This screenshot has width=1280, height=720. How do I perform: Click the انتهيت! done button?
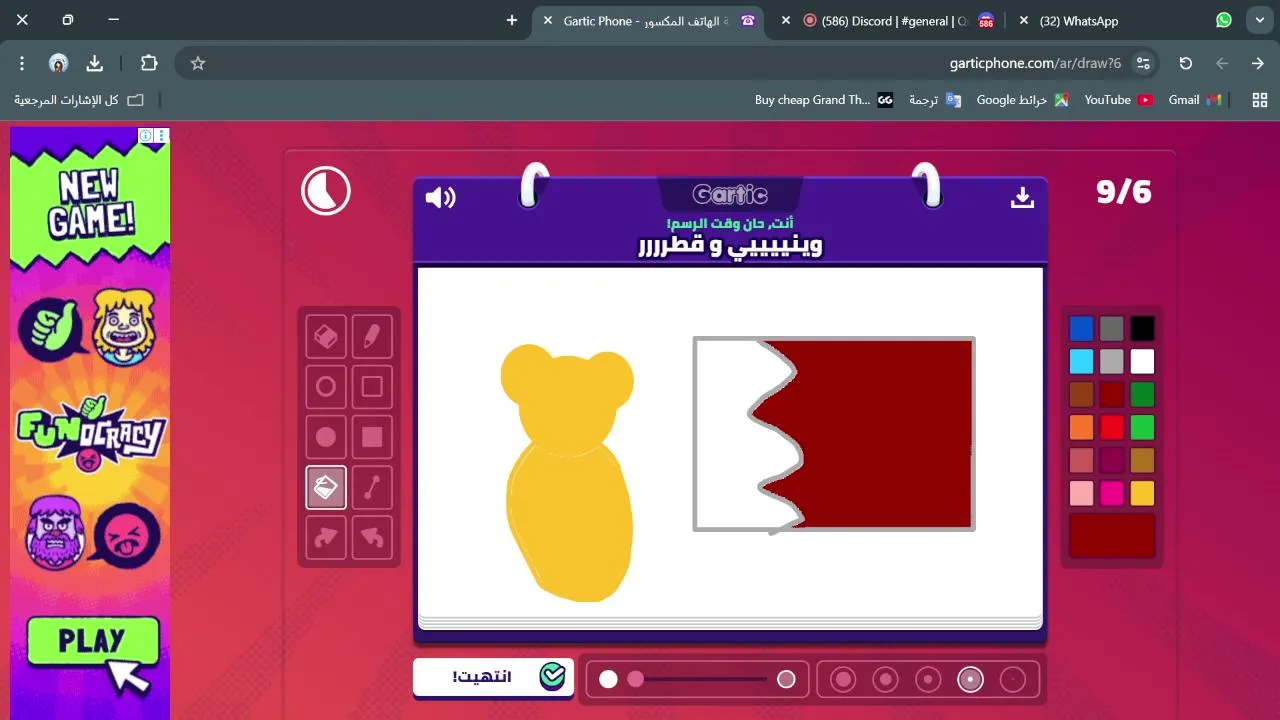[x=494, y=677]
